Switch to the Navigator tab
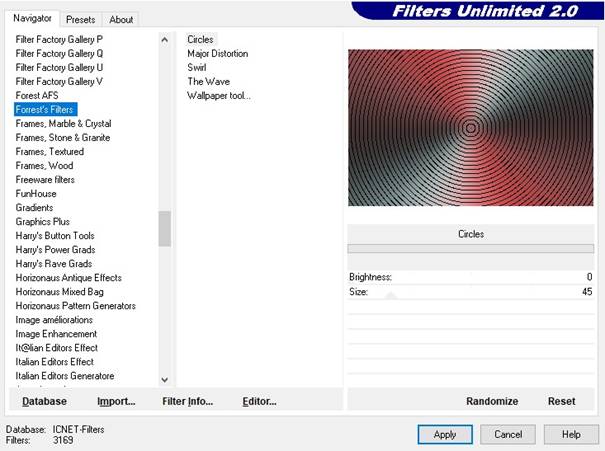The image size is (605, 451). [x=32, y=18]
